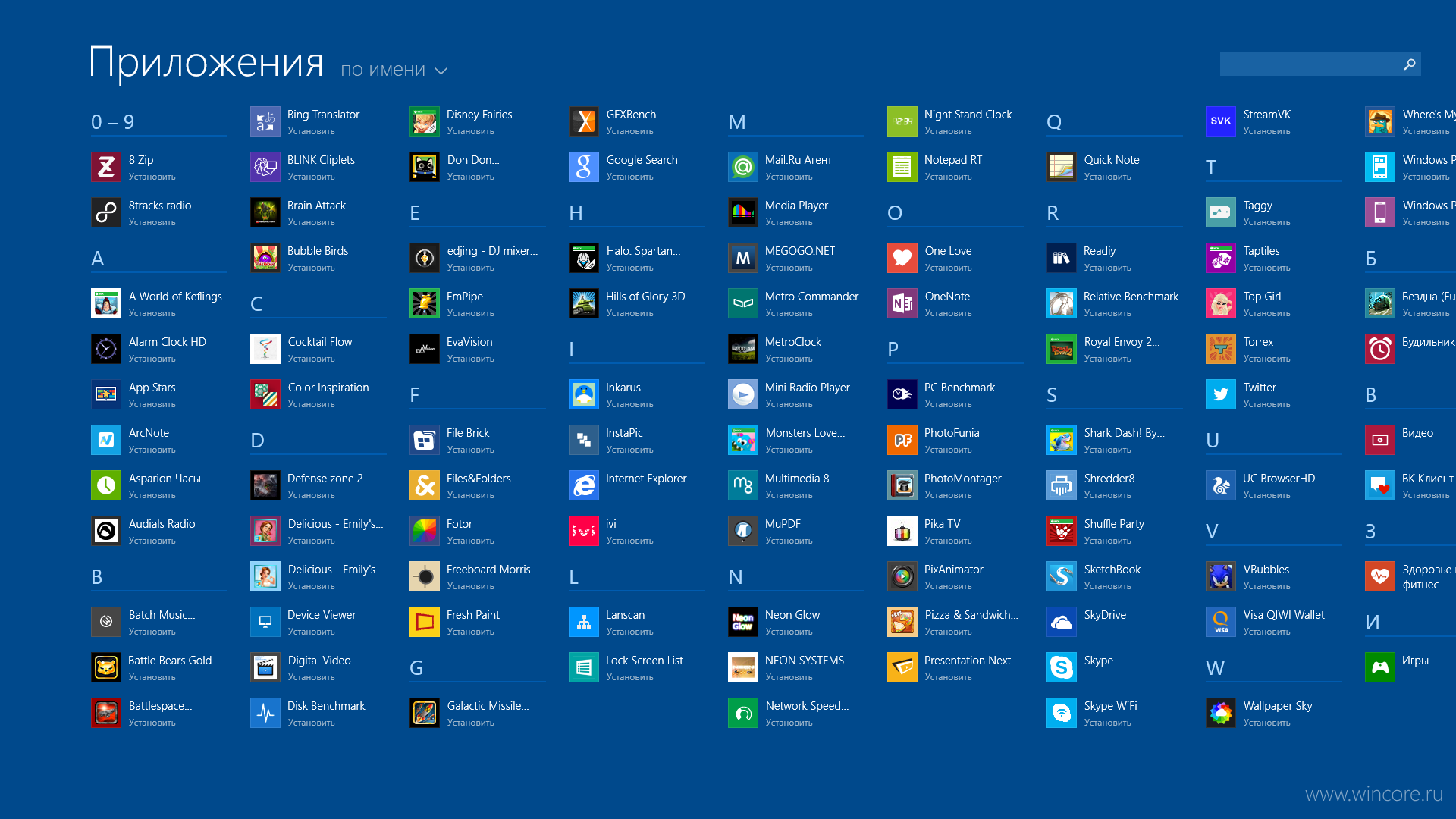Click the 'Shuffle Party' label
1456x819 pixels.
tap(1114, 524)
